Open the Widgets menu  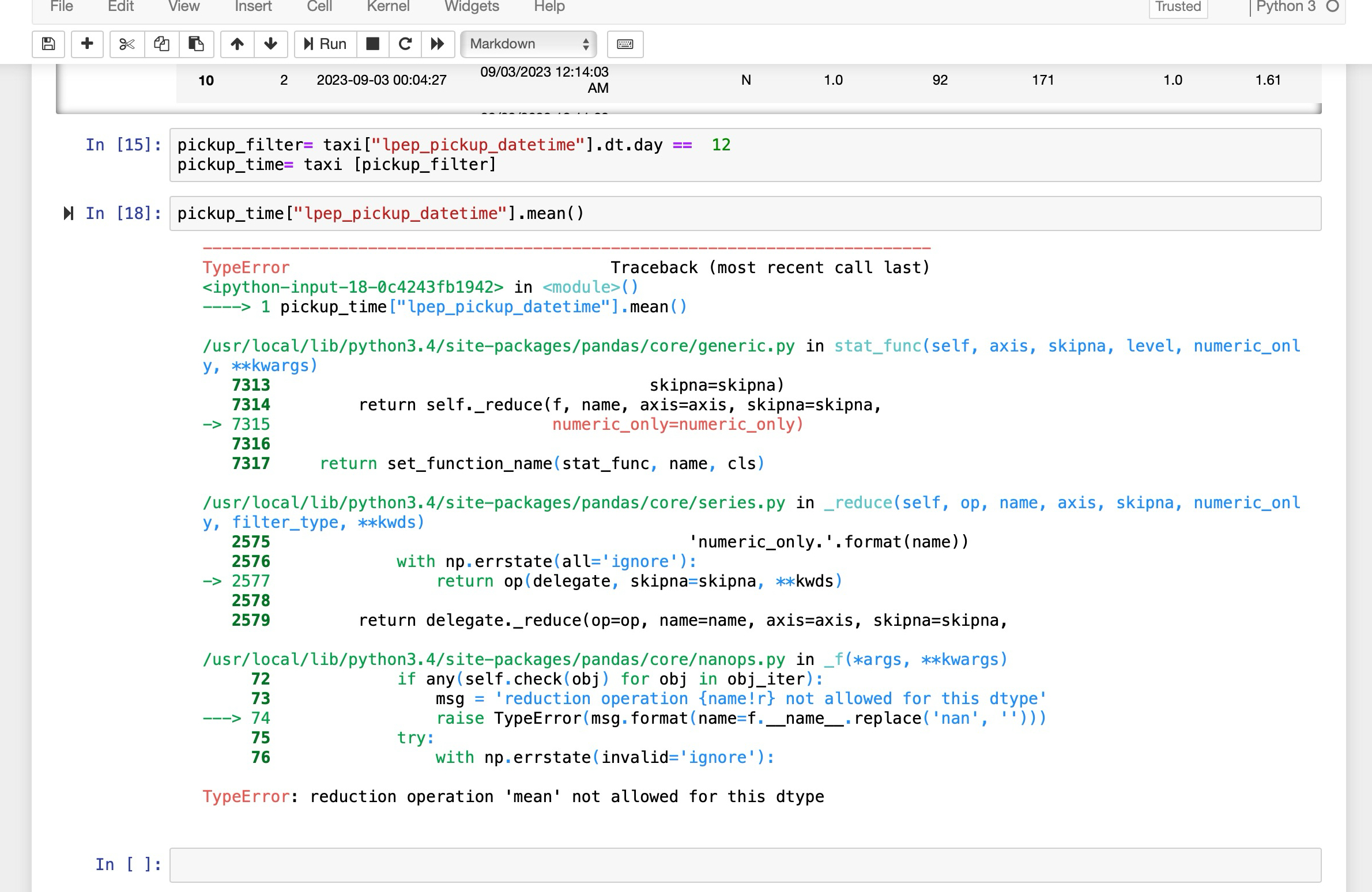[472, 7]
